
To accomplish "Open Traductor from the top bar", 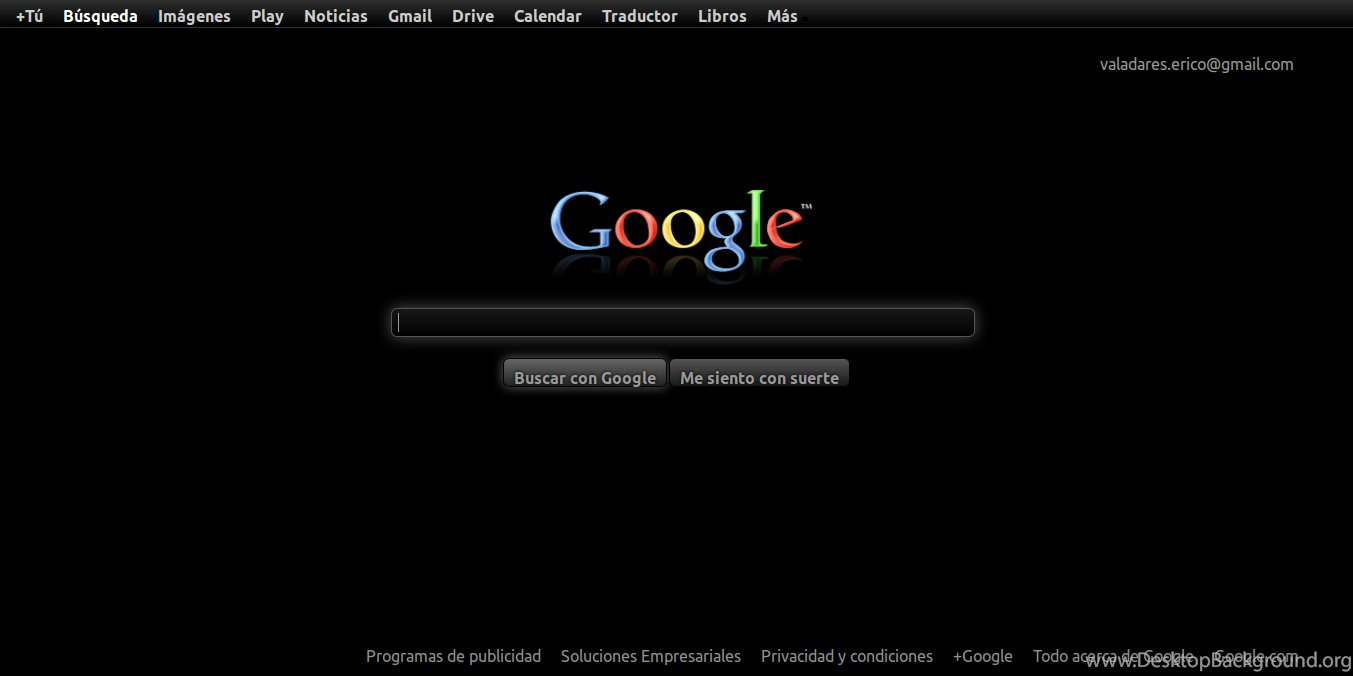I will pyautogui.click(x=639, y=16).
